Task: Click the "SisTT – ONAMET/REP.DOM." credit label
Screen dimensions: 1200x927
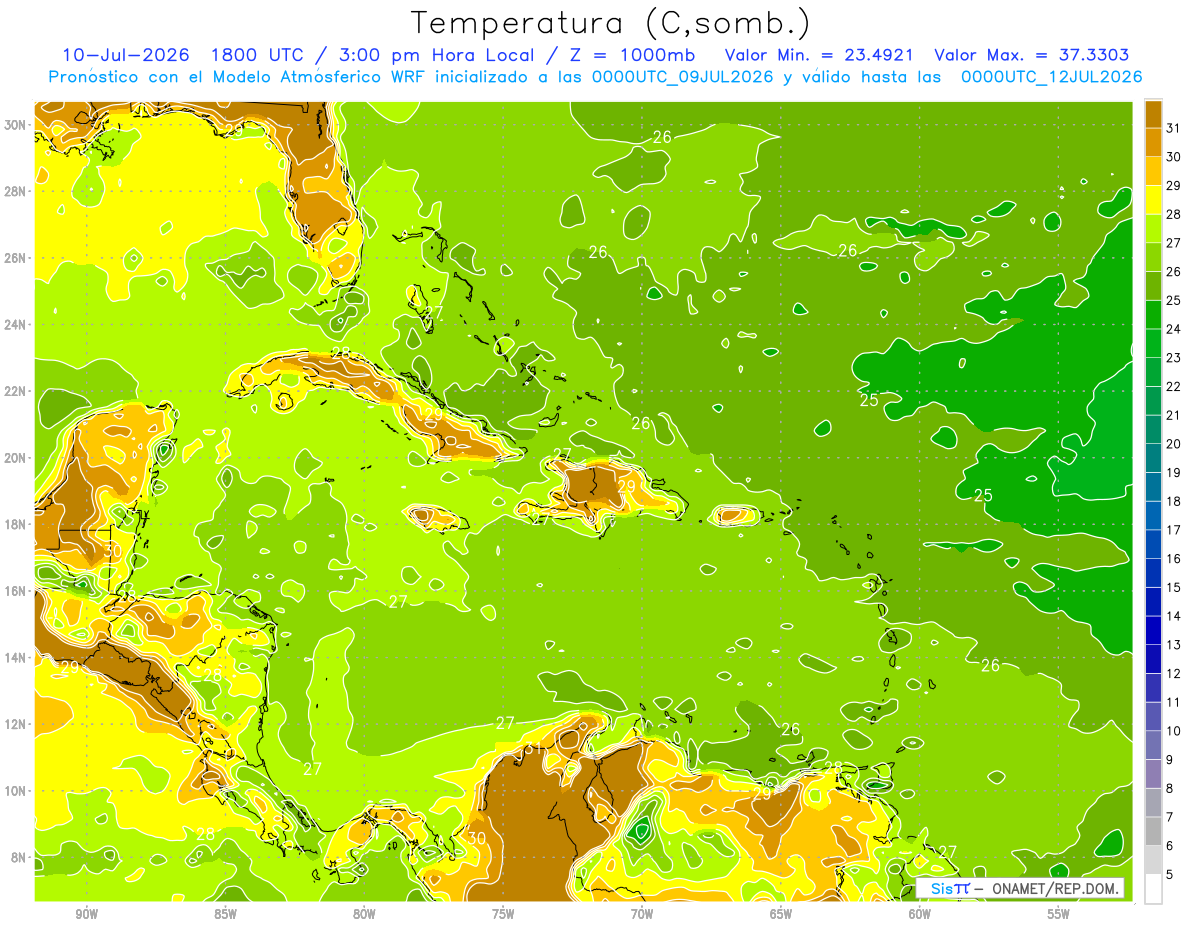Action: [x=1020, y=889]
